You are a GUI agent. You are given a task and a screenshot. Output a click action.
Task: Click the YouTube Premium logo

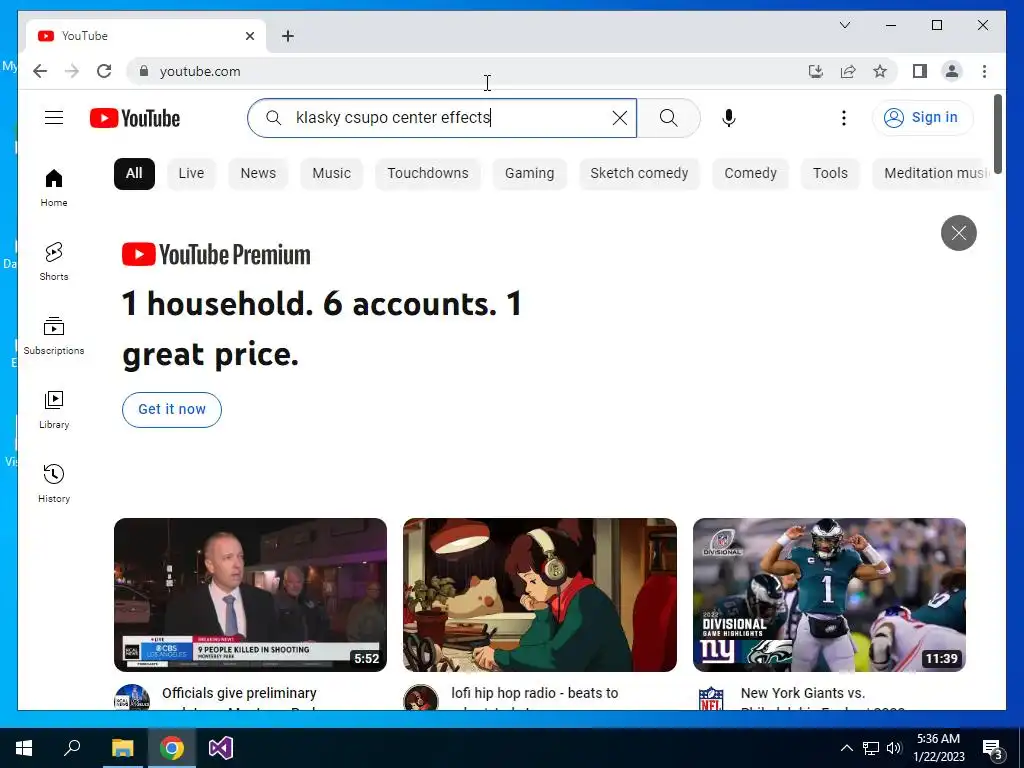216,255
